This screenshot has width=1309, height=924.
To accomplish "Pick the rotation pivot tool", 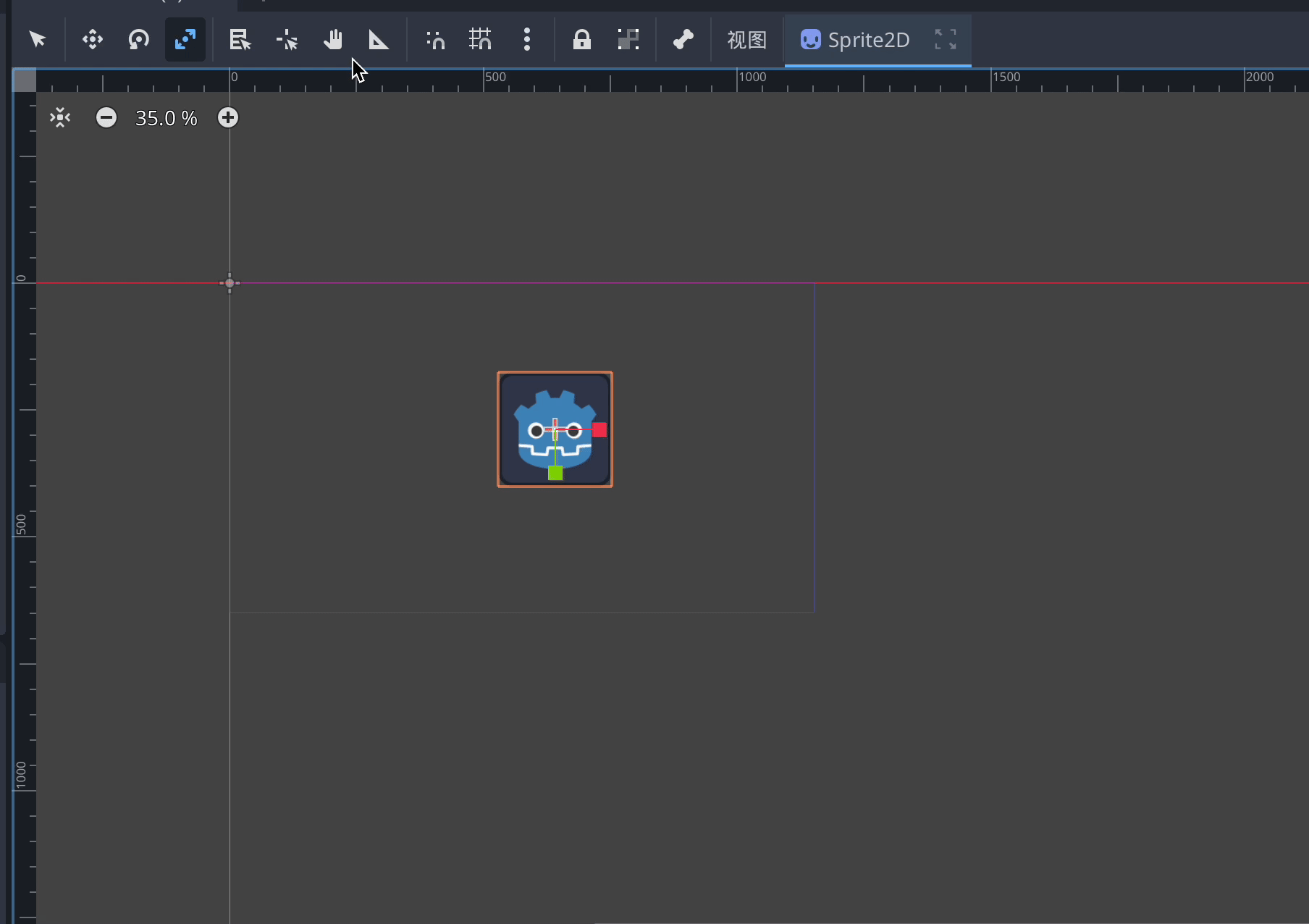I will click(x=287, y=39).
